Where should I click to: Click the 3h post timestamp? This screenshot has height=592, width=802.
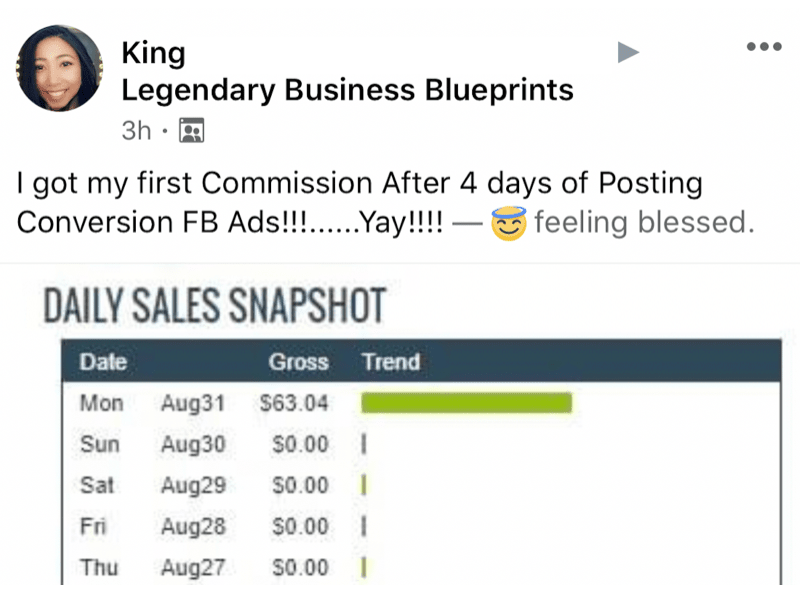[x=136, y=130]
